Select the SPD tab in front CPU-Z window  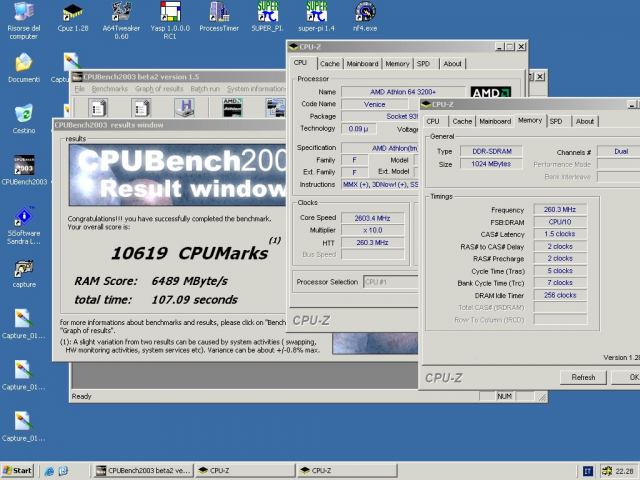(556, 121)
